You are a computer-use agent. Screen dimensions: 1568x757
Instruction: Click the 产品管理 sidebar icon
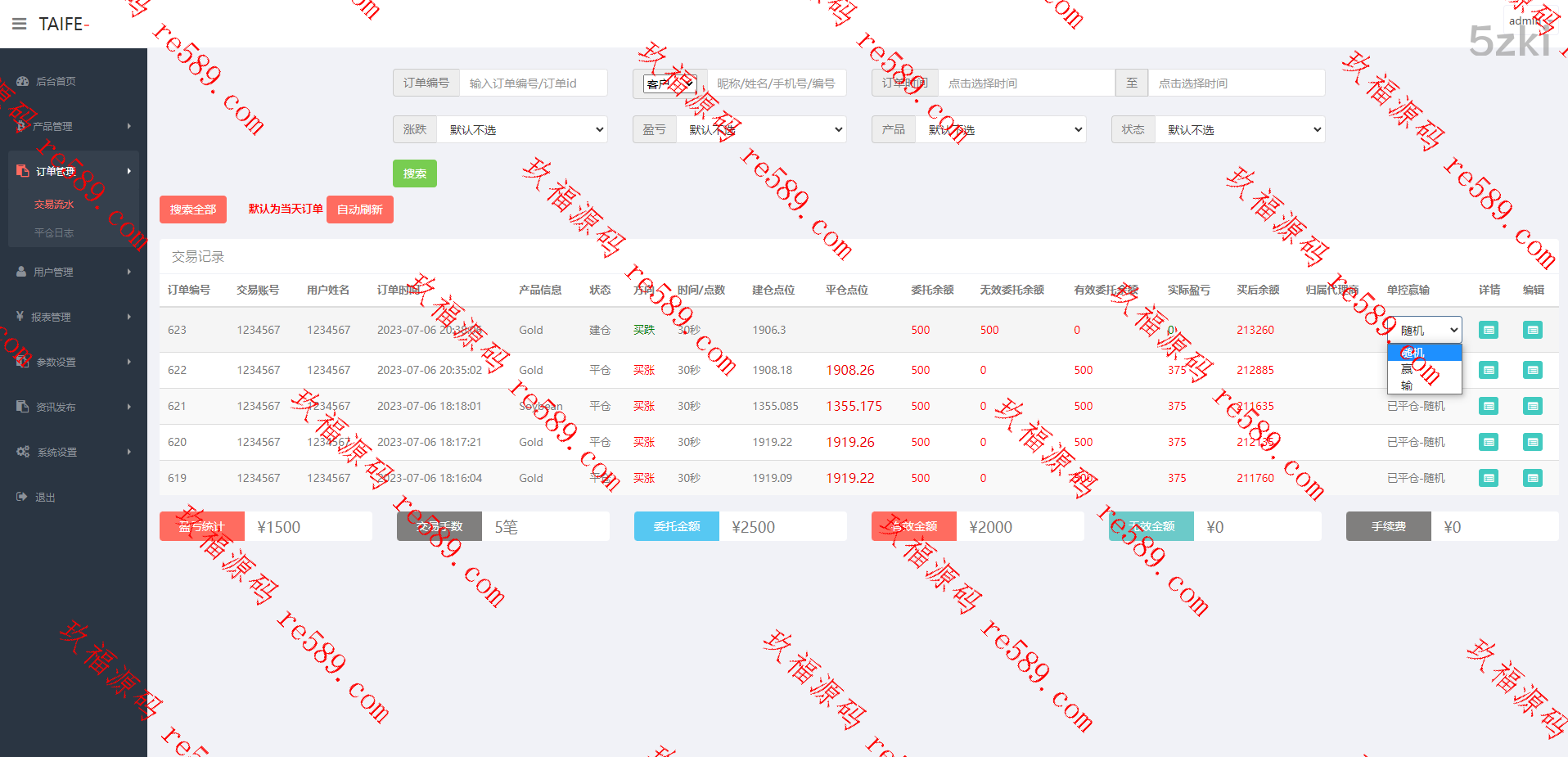pyautogui.click(x=21, y=126)
